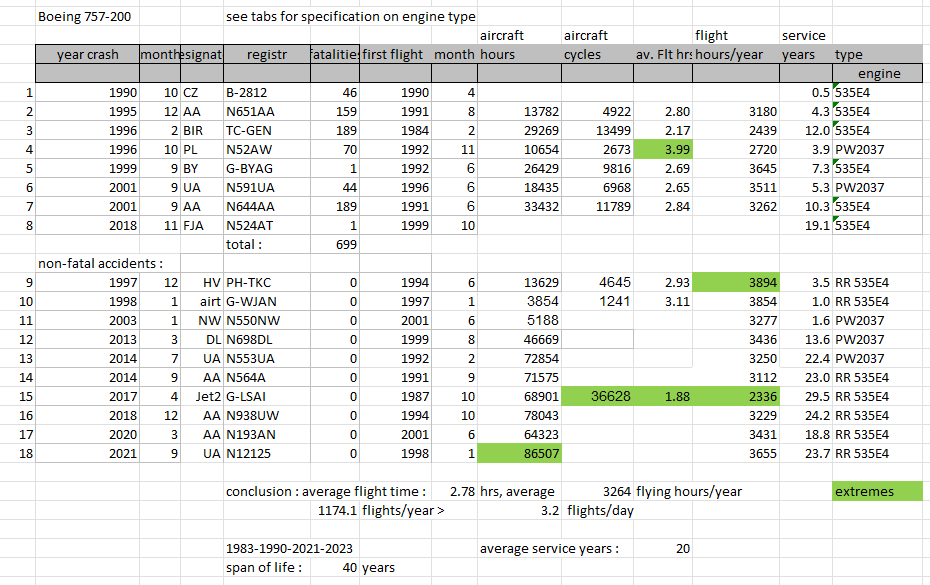The image size is (930, 585).
Task: Select the green 3894 hours/year cell
Action: coord(735,282)
